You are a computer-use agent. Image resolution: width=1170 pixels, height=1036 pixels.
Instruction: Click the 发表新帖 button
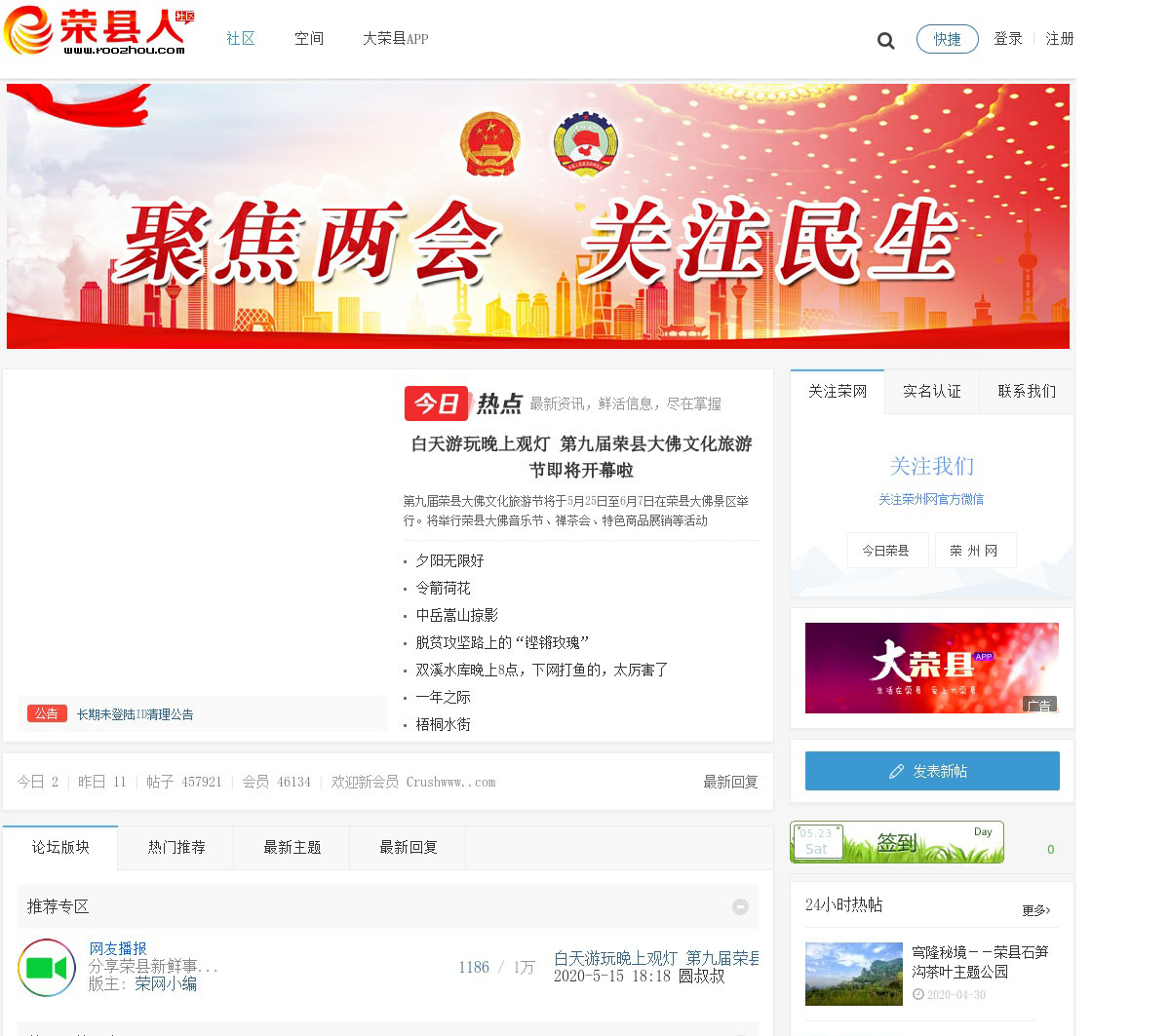click(x=932, y=771)
